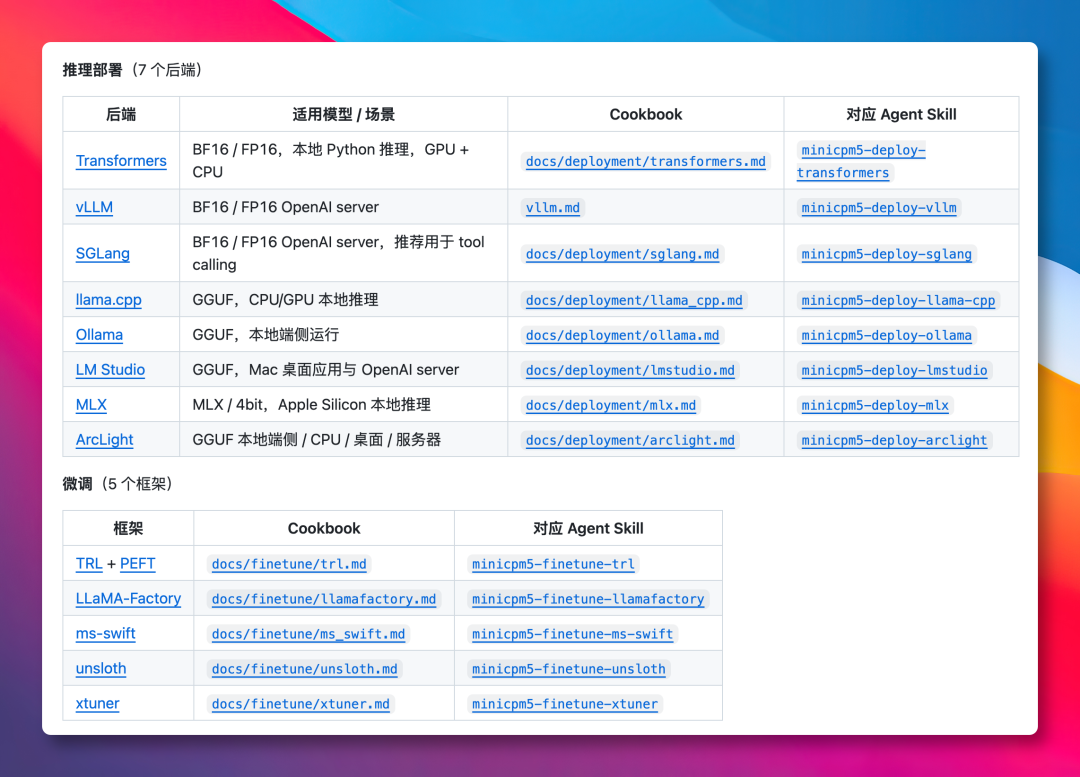Open docs/deployment/ollama.md cookbook
1080x777 pixels.
point(622,335)
